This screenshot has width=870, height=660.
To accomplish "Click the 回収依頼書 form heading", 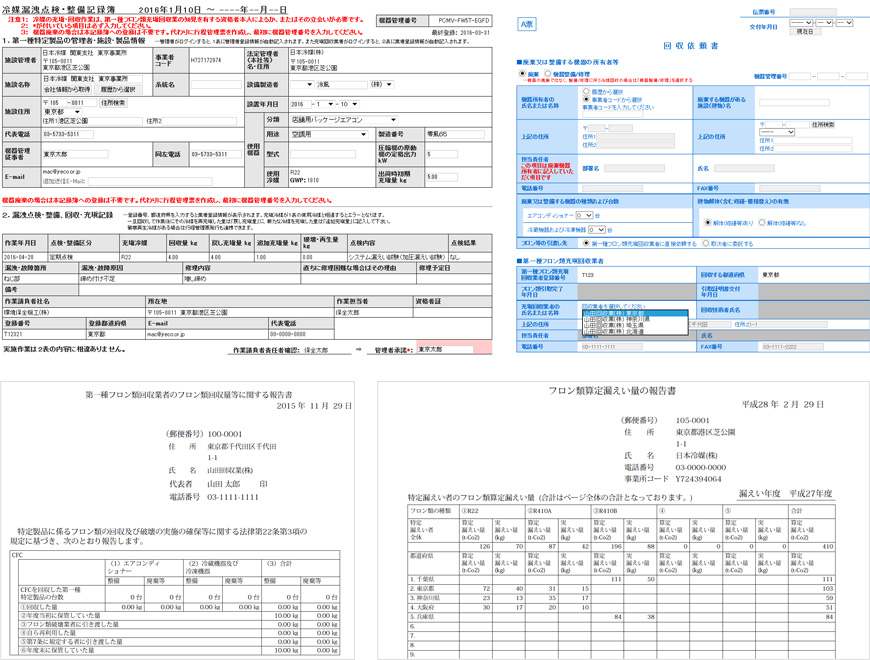I will 691,46.
